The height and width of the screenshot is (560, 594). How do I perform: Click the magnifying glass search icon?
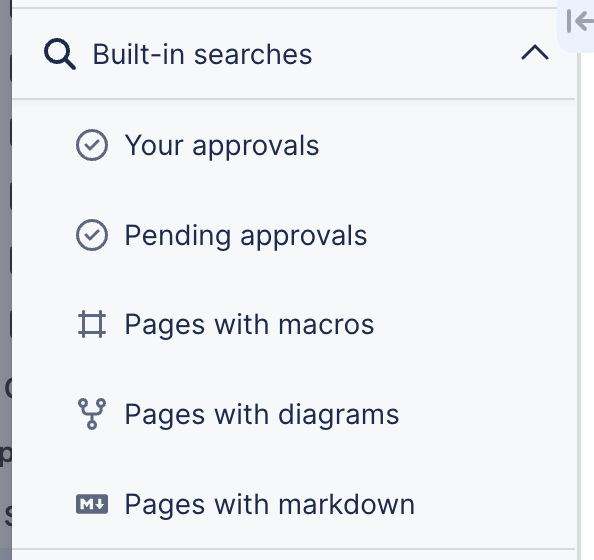pos(60,54)
